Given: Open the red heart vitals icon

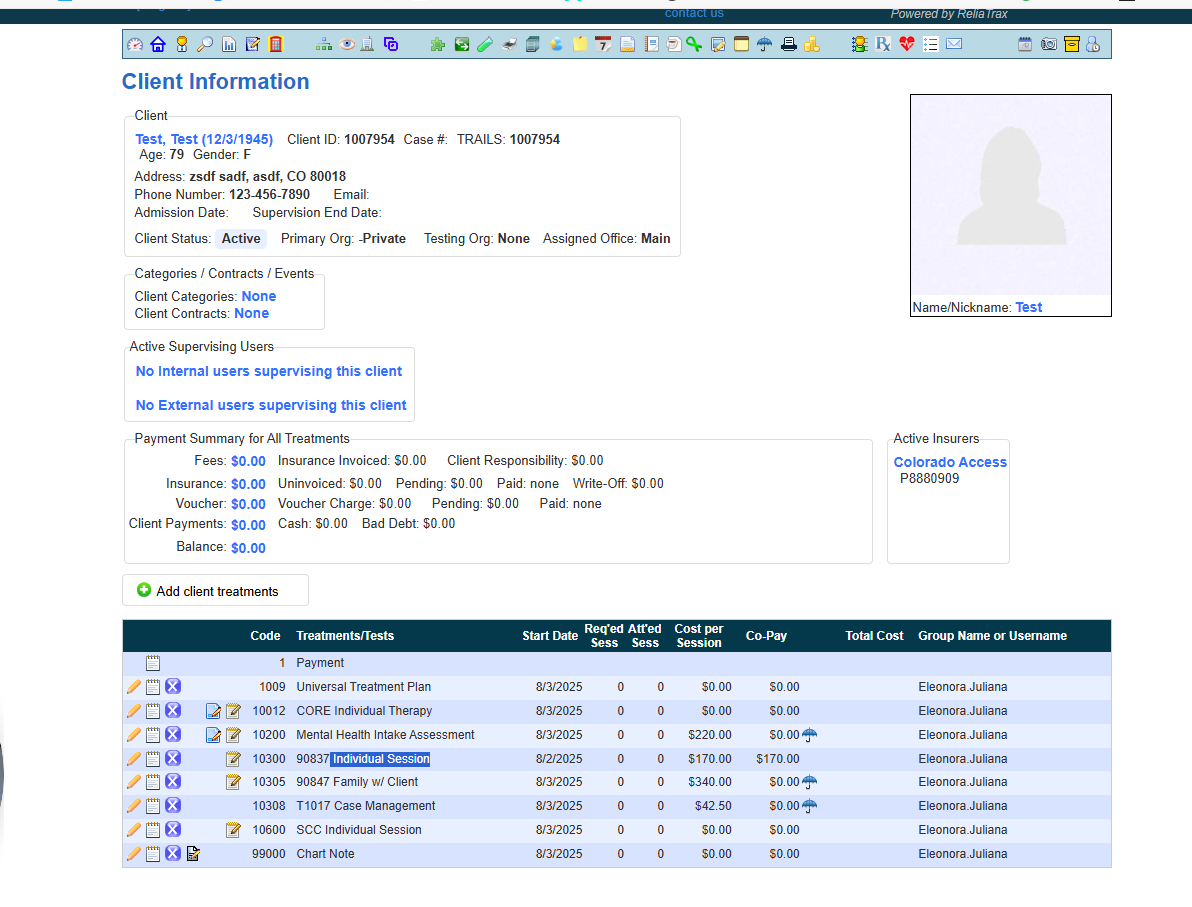Looking at the screenshot, I should coord(907,44).
